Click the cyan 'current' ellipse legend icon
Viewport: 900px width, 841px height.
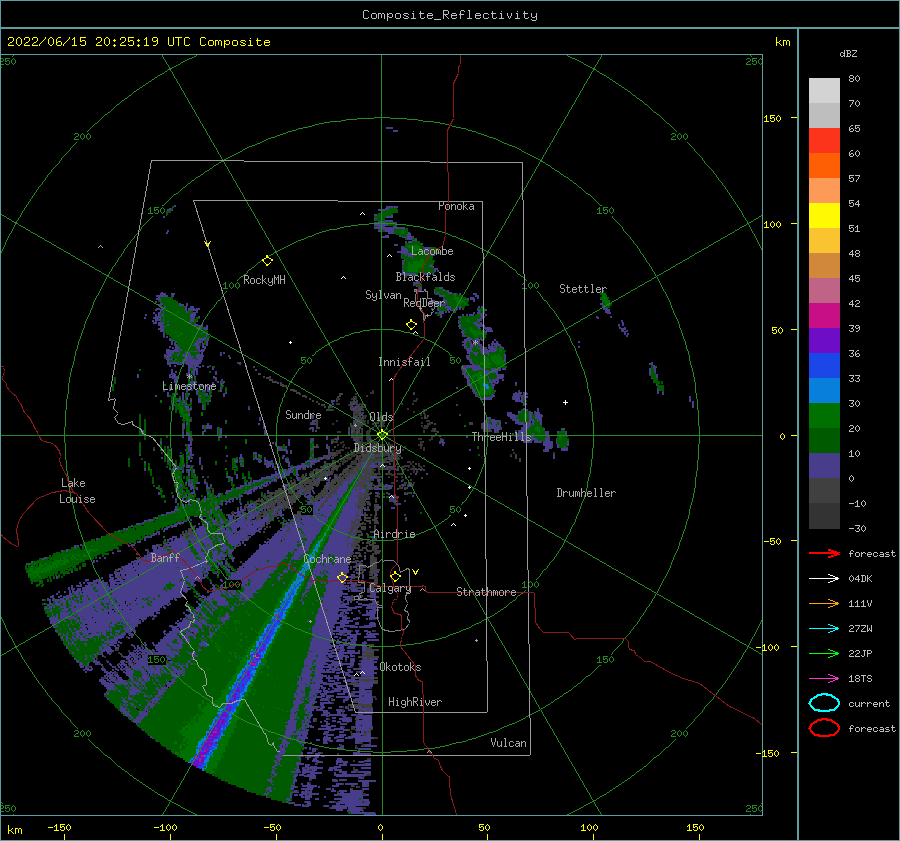coord(824,703)
